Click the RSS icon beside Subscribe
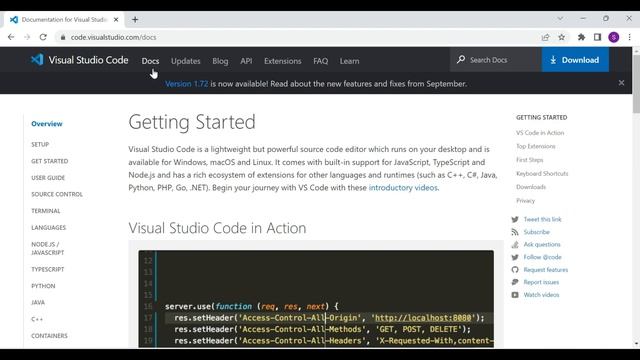The width and height of the screenshot is (640, 360). click(515, 232)
